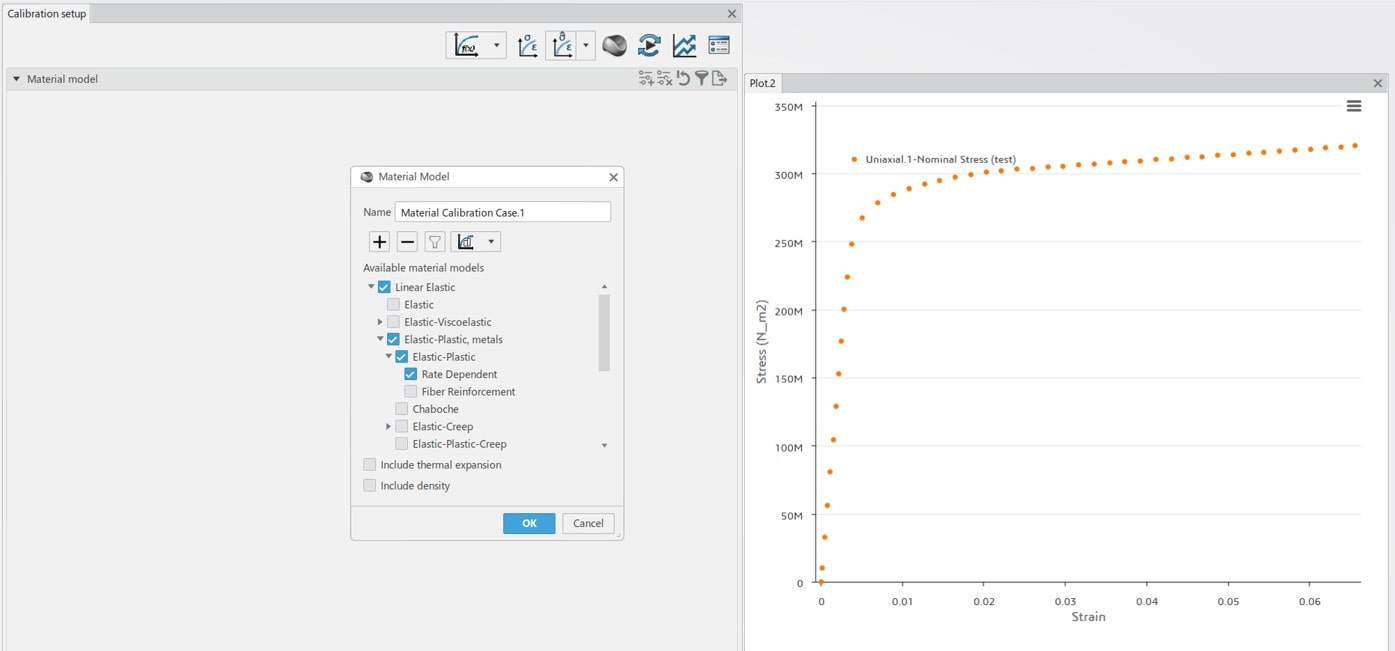This screenshot has width=1395, height=651.
Task: Open dropdown arrow beside dialog chart icon
Action: pos(491,242)
